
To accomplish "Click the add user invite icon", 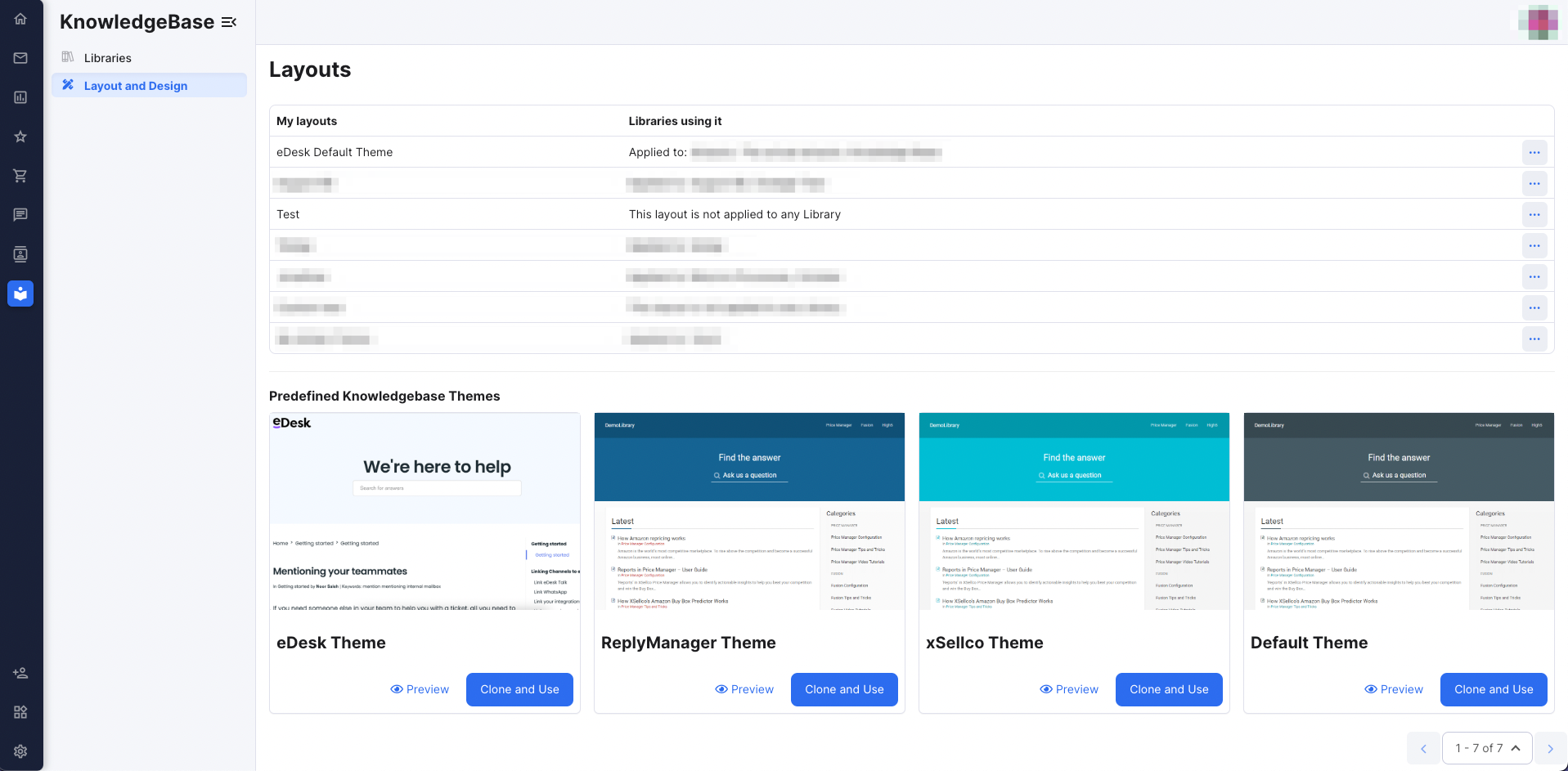I will click(x=20, y=673).
